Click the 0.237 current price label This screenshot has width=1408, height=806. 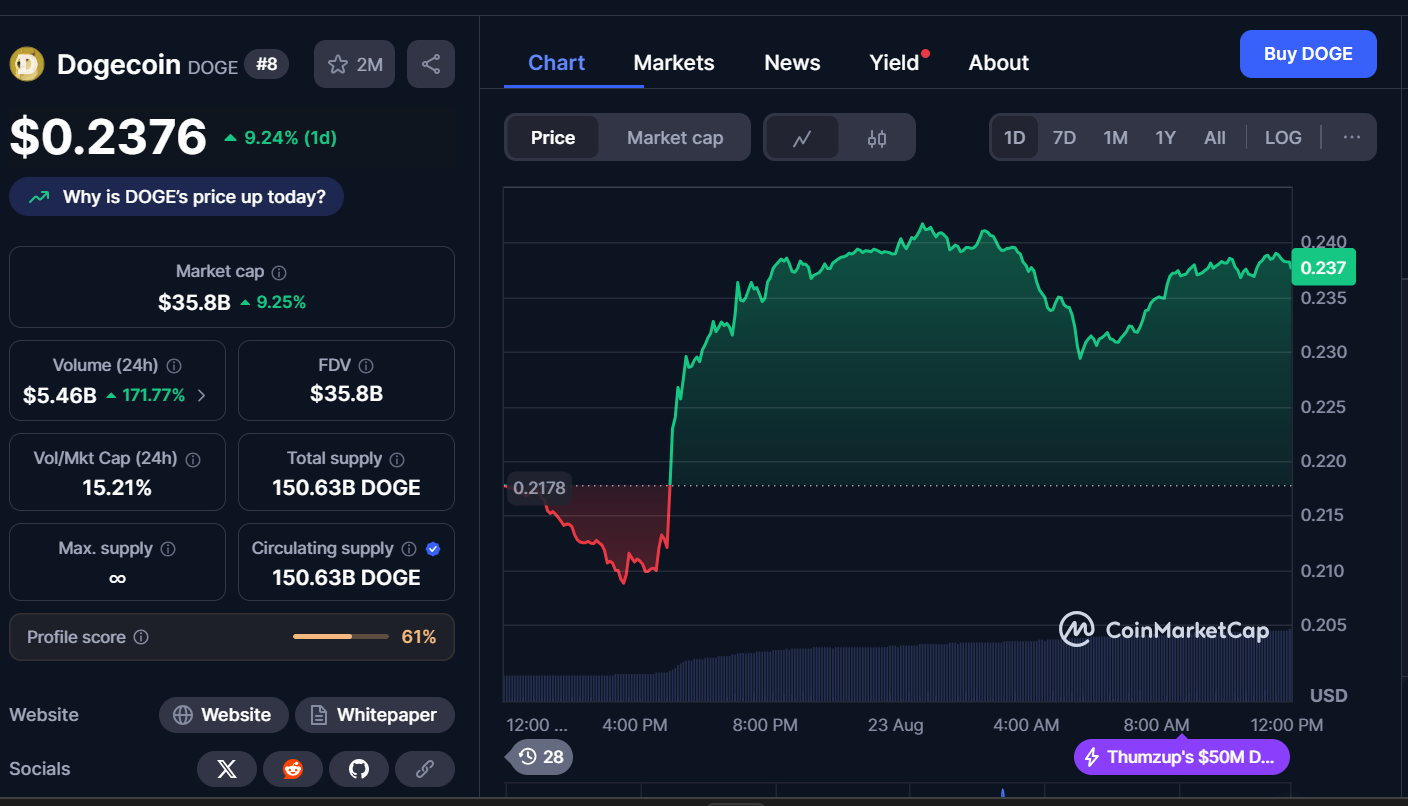[x=1323, y=267]
